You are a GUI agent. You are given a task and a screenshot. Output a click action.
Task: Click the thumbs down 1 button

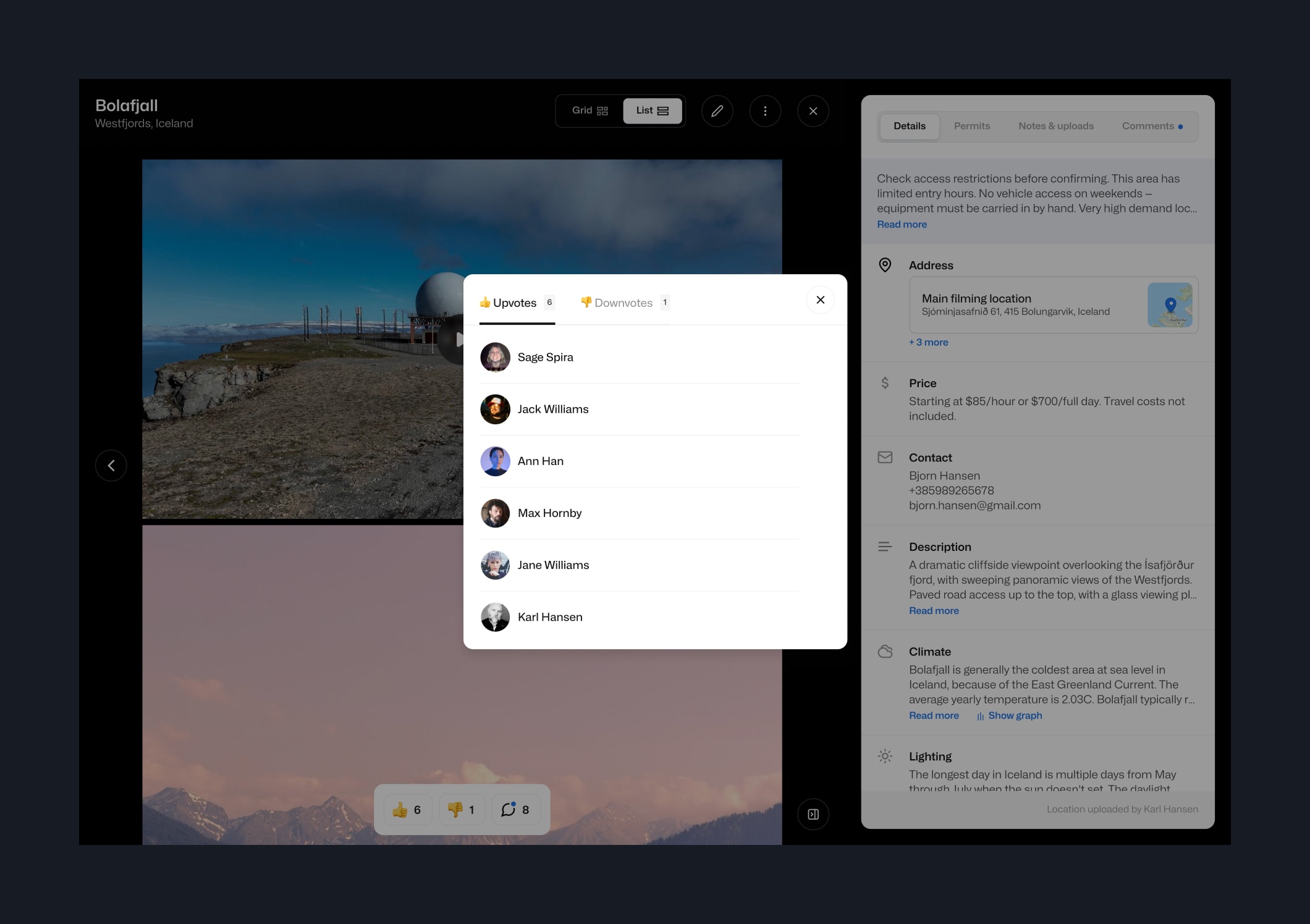[x=462, y=810]
